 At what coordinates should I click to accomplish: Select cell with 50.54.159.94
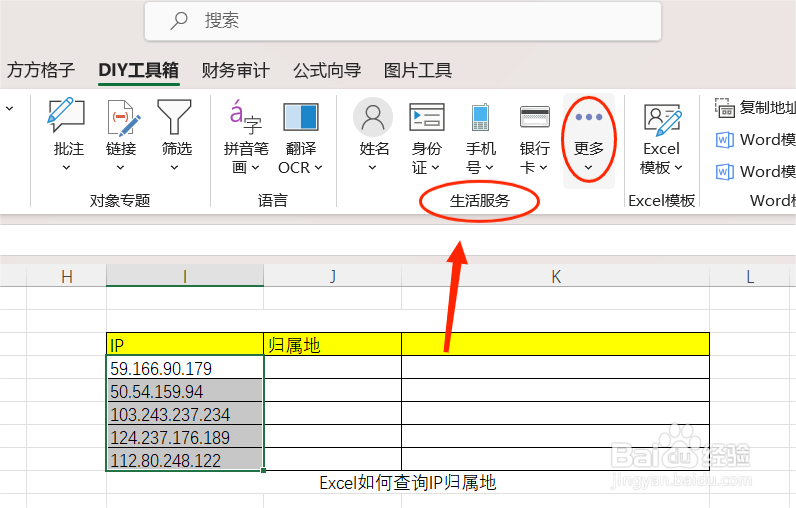point(185,390)
